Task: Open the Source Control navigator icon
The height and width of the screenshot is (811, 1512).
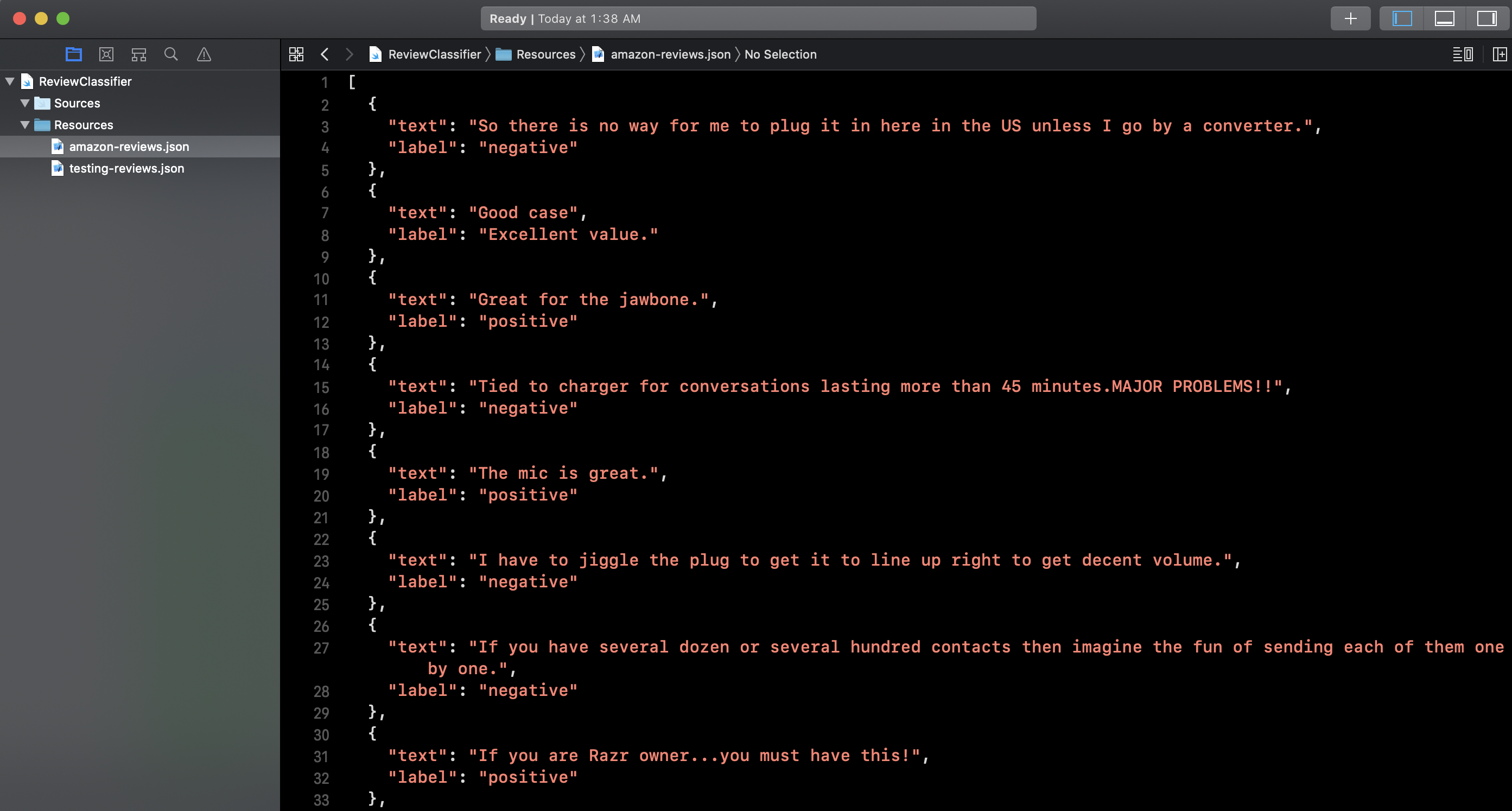Action: coord(106,54)
